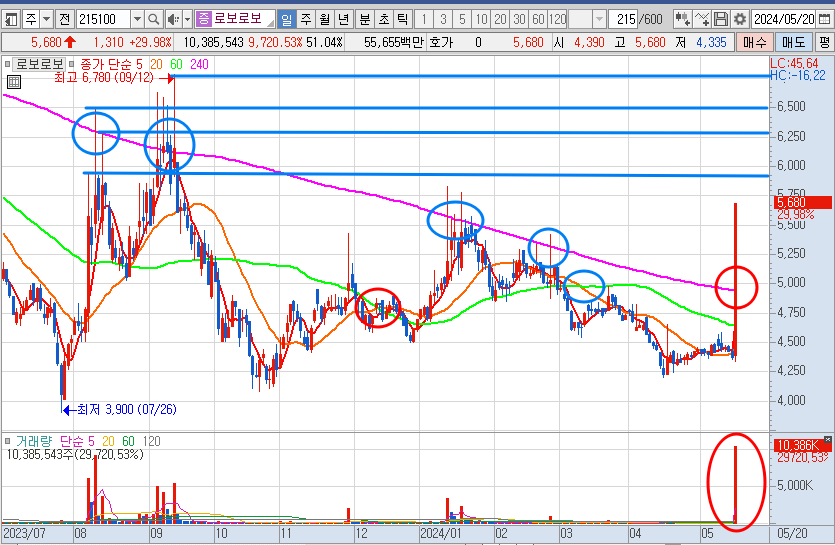
Task: Switch to 분 minute chart
Action: pos(365,20)
